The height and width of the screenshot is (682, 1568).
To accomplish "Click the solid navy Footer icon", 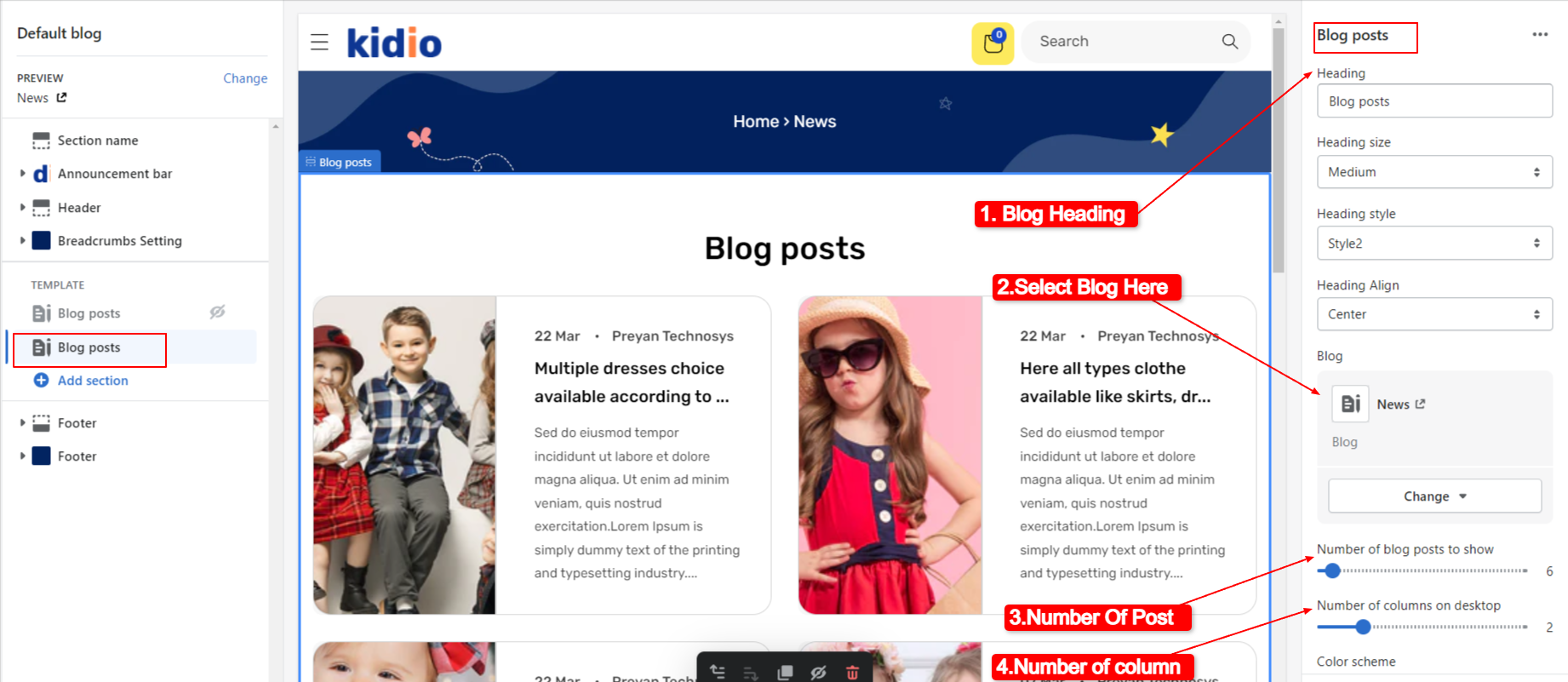I will pos(41,456).
